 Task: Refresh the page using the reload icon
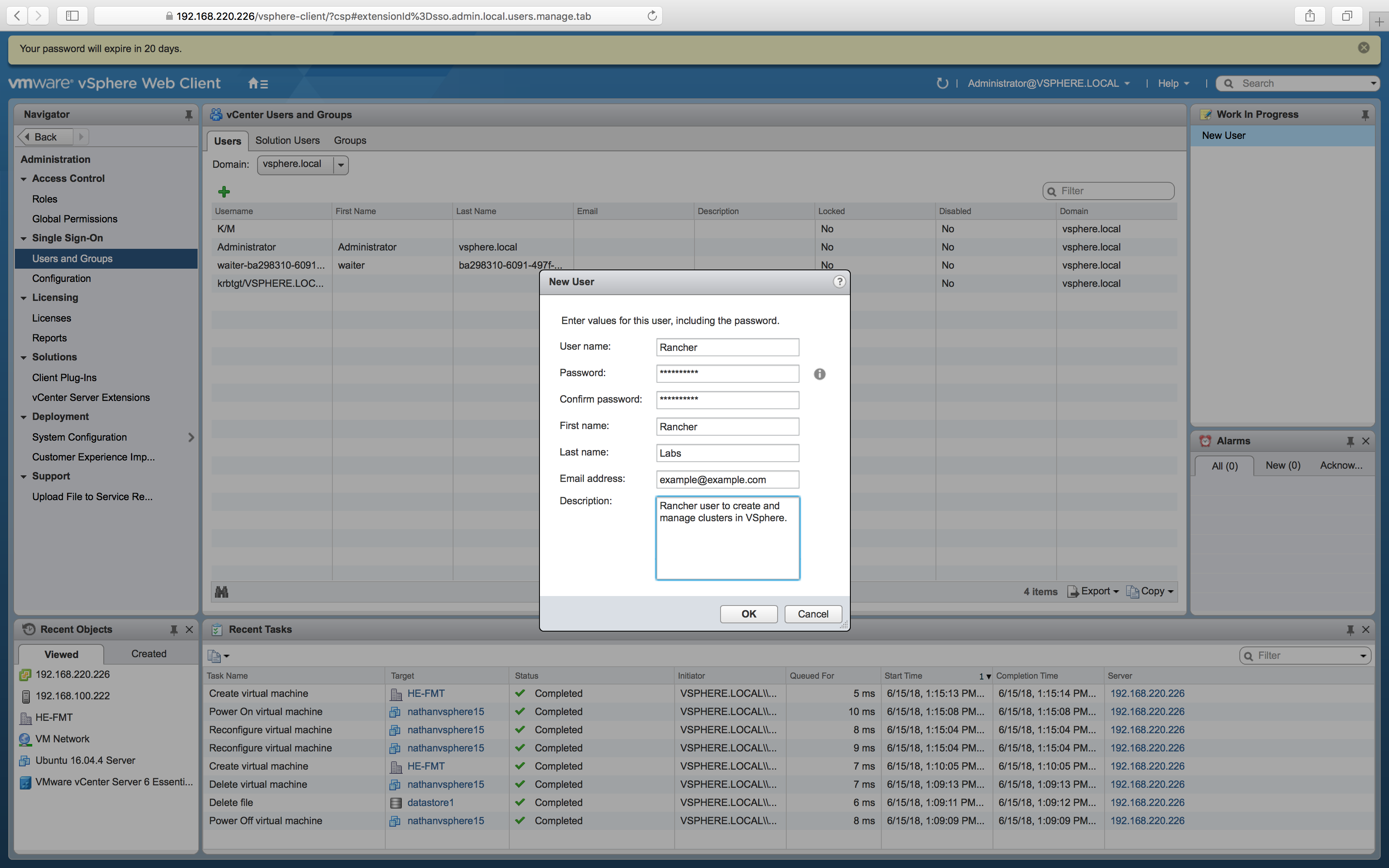[652, 16]
